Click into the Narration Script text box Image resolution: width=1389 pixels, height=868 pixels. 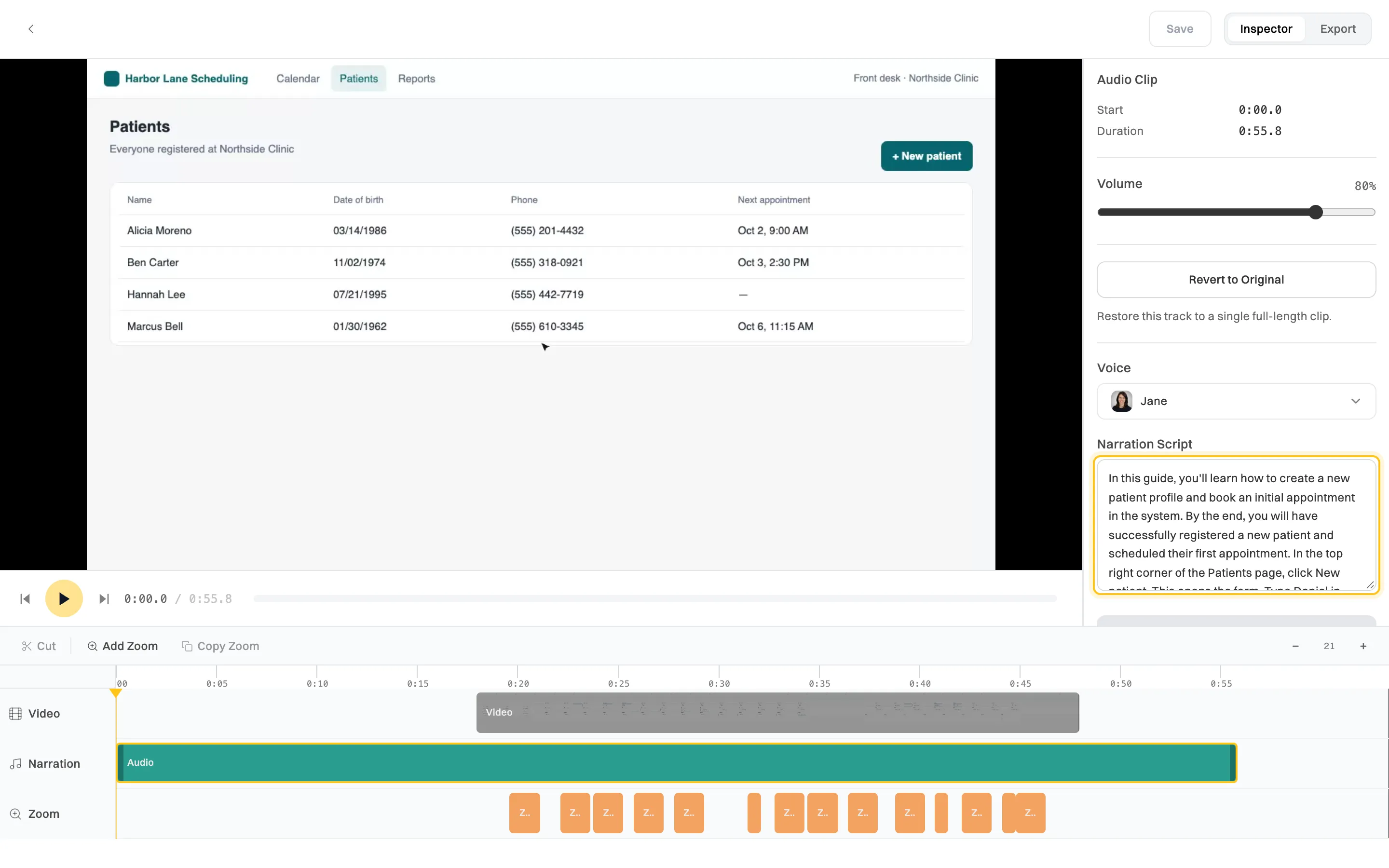pyautogui.click(x=1236, y=525)
